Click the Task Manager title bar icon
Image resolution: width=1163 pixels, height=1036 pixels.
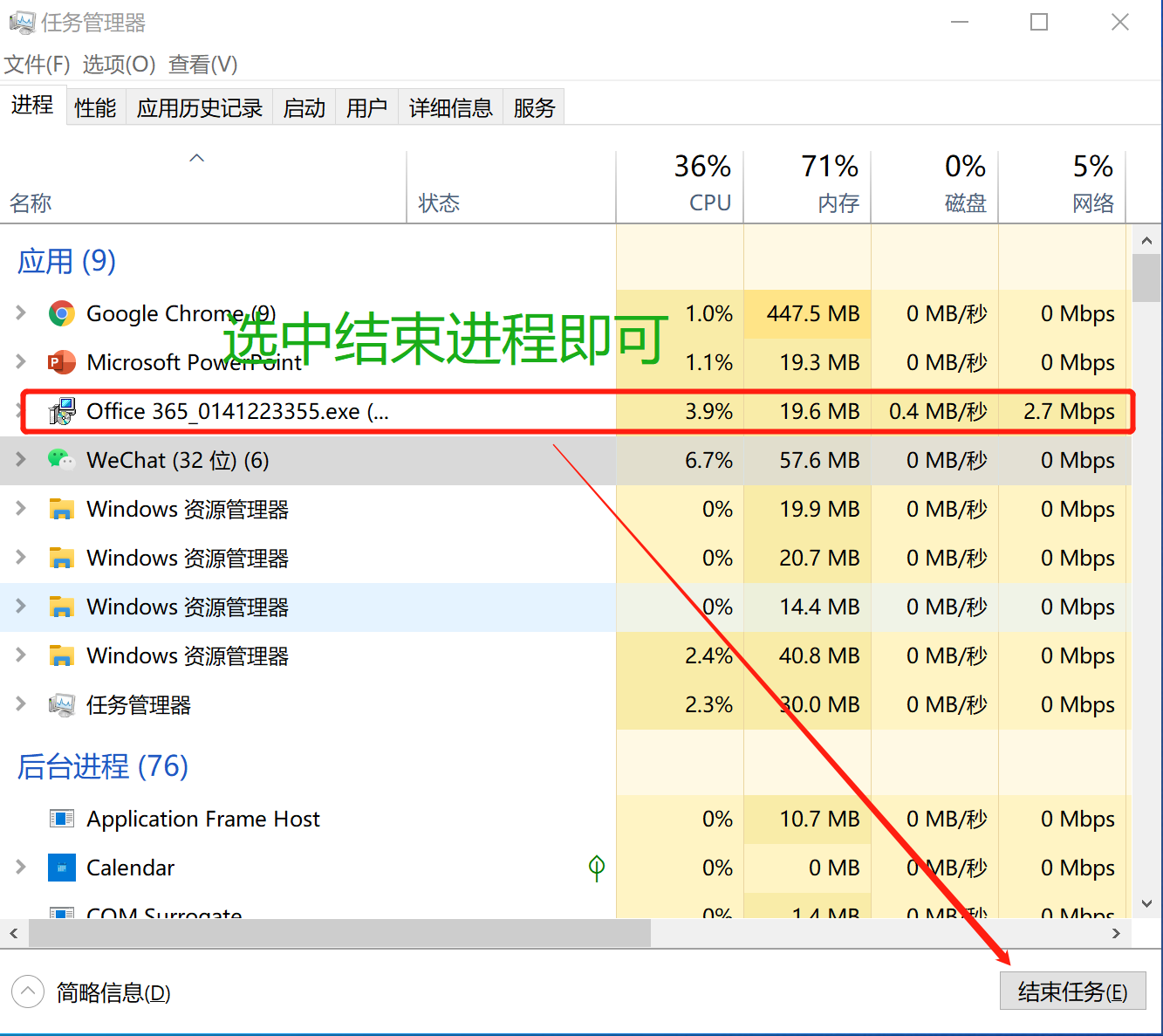coord(22,22)
